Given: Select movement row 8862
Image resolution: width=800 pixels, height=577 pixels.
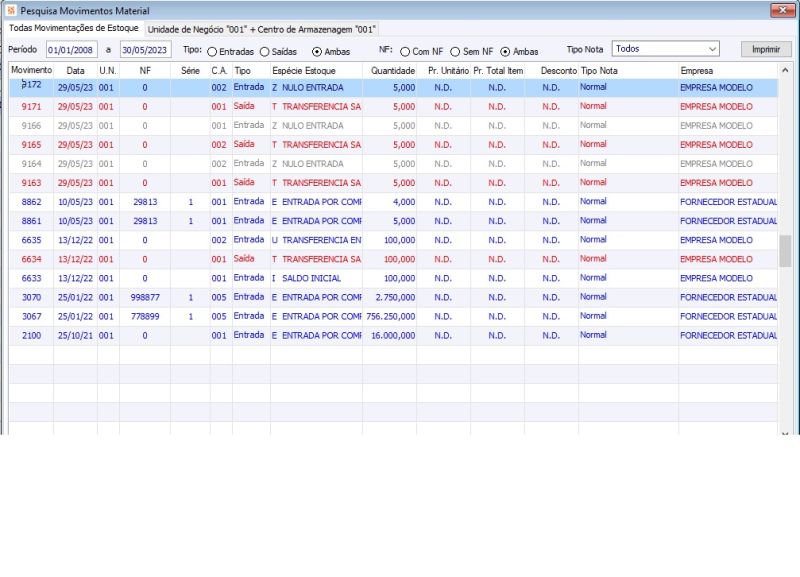Looking at the screenshot, I should click(x=393, y=202).
